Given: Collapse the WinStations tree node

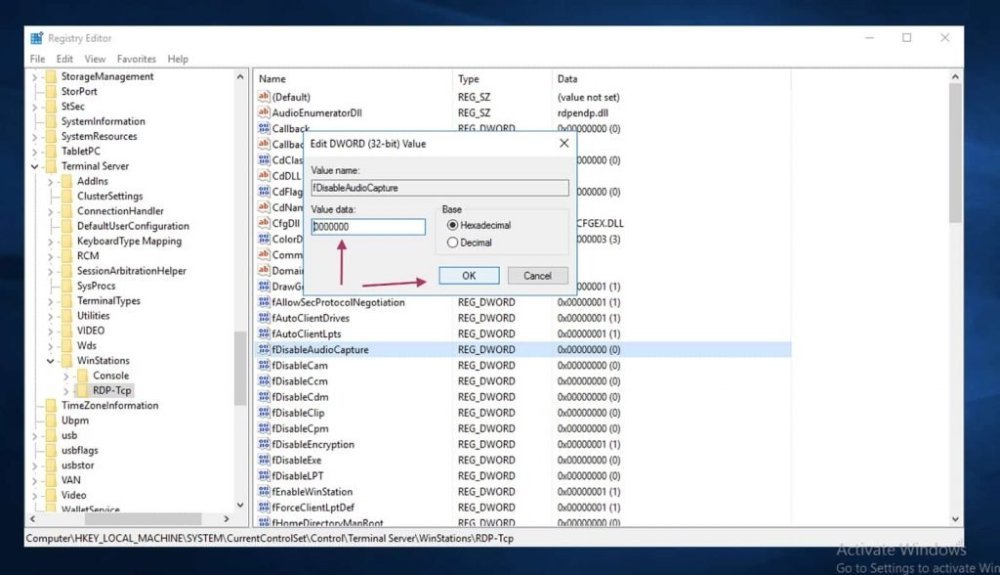Looking at the screenshot, I should tap(51, 360).
